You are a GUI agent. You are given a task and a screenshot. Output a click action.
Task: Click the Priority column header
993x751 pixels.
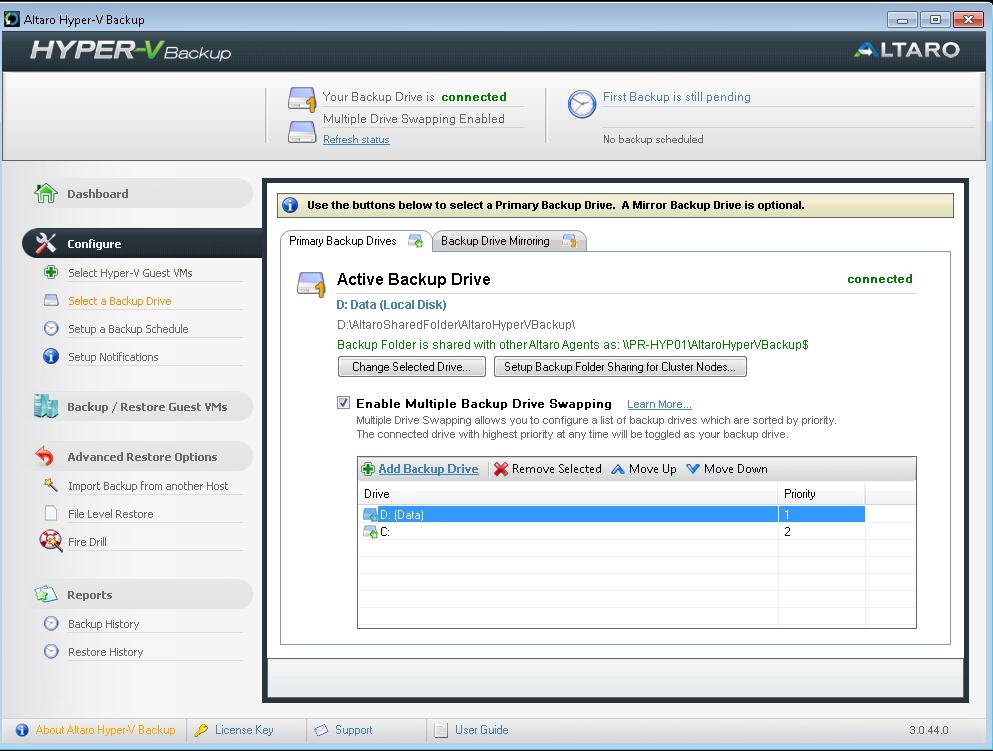point(821,493)
